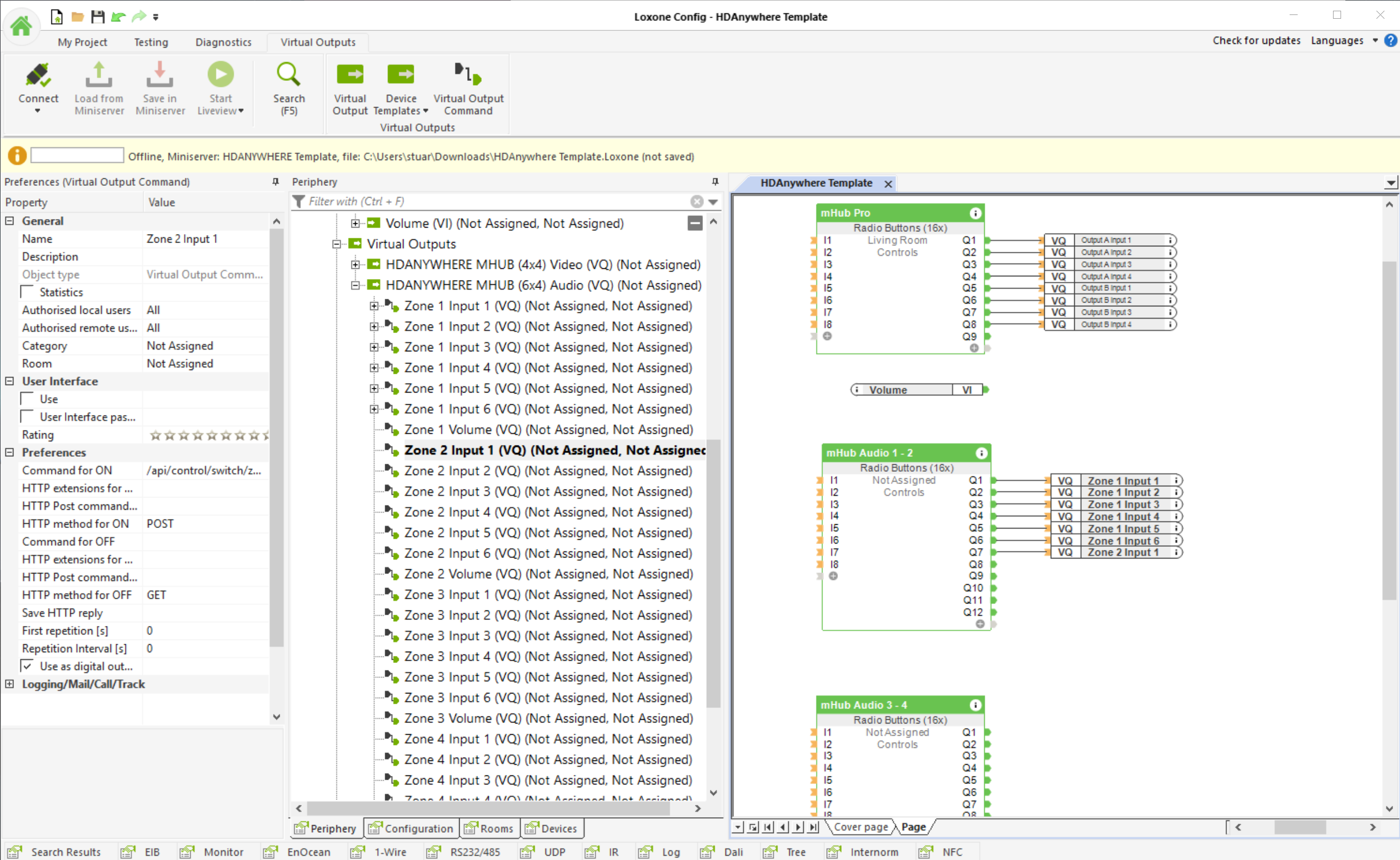The width and height of the screenshot is (1400, 860).
Task: Set the Rating stars value
Action: click(x=208, y=435)
